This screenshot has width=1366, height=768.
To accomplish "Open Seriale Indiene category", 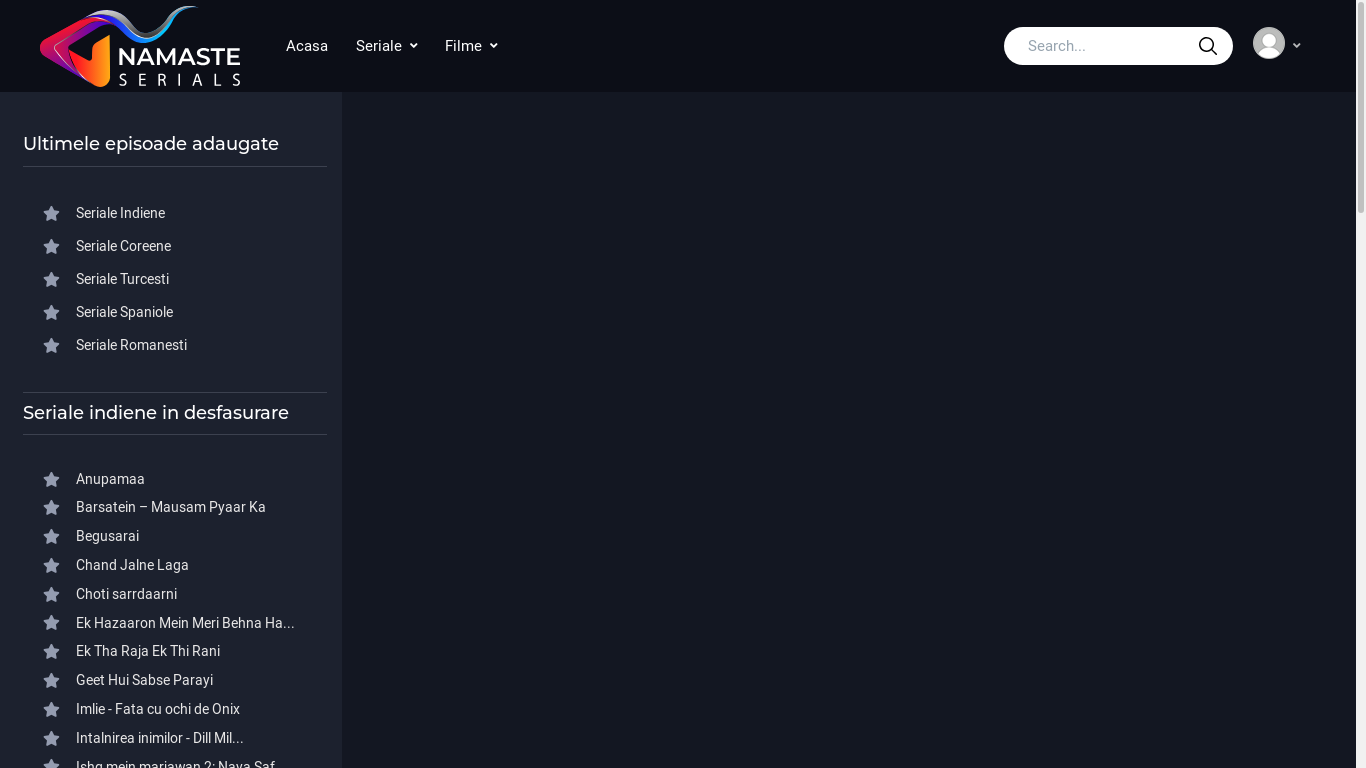I will click(x=120, y=213).
